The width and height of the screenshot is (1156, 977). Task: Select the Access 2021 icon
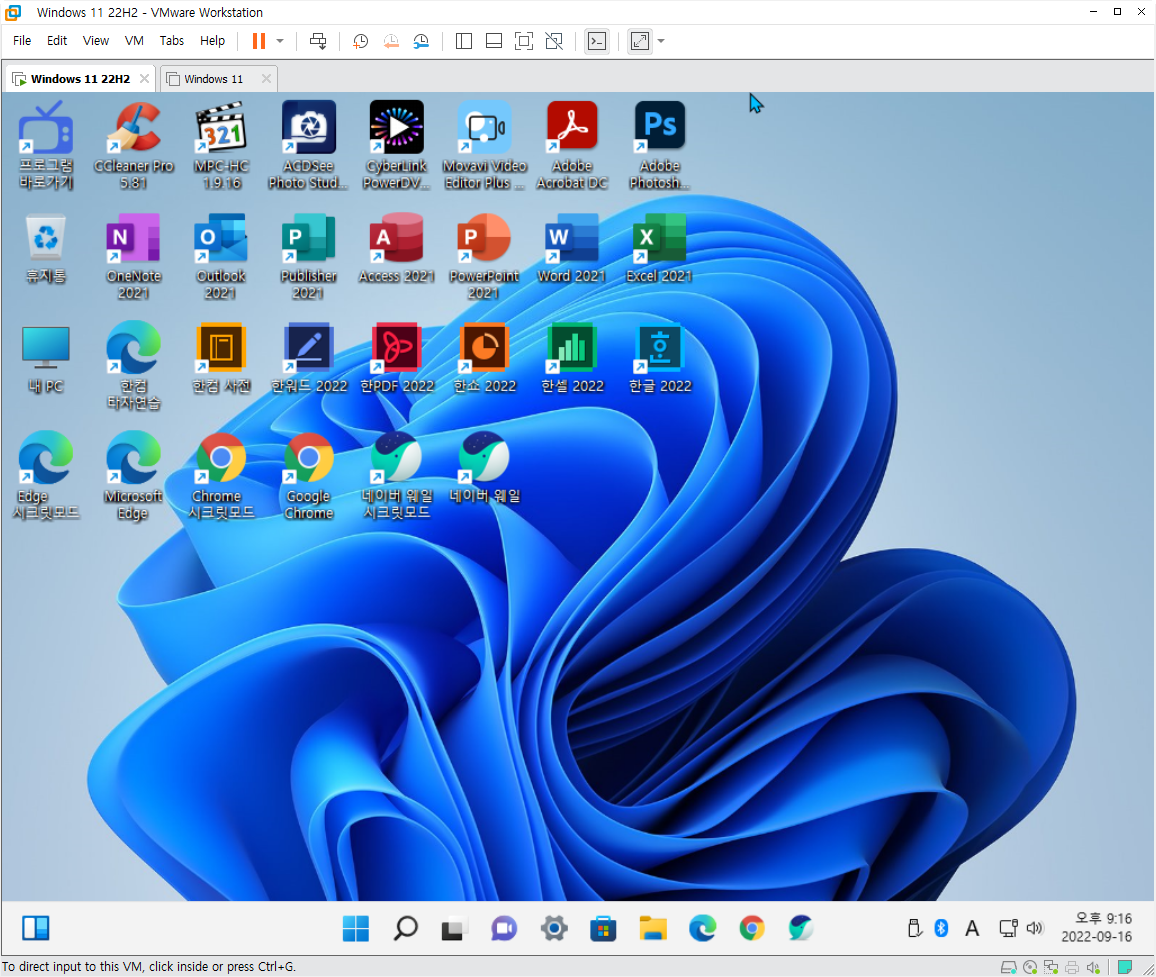[x=397, y=248]
